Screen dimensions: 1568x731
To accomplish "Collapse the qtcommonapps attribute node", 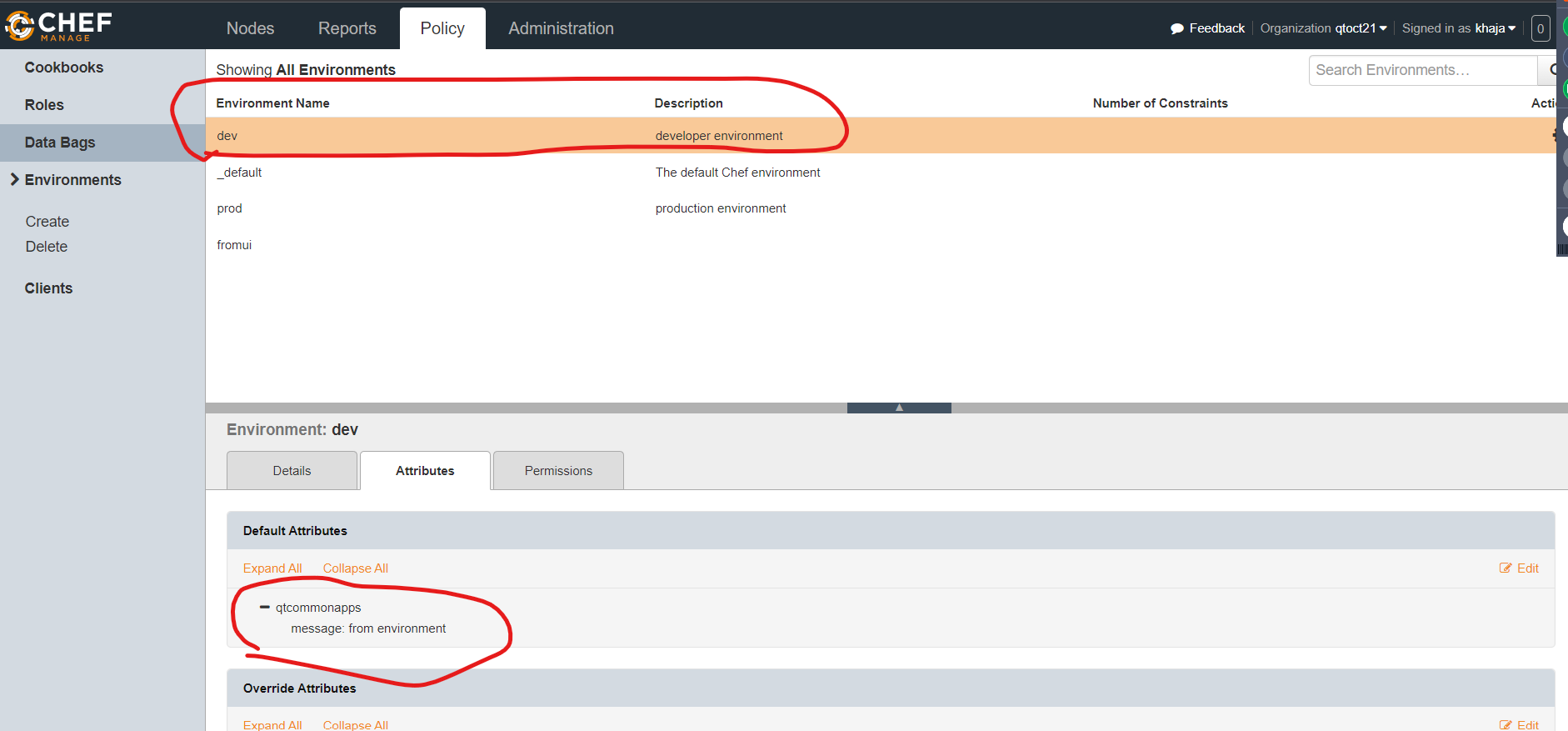I will [265, 608].
